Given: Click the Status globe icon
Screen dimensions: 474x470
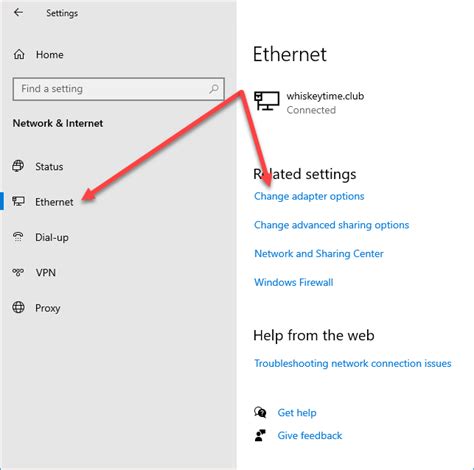Looking at the screenshot, I should tap(18, 166).
